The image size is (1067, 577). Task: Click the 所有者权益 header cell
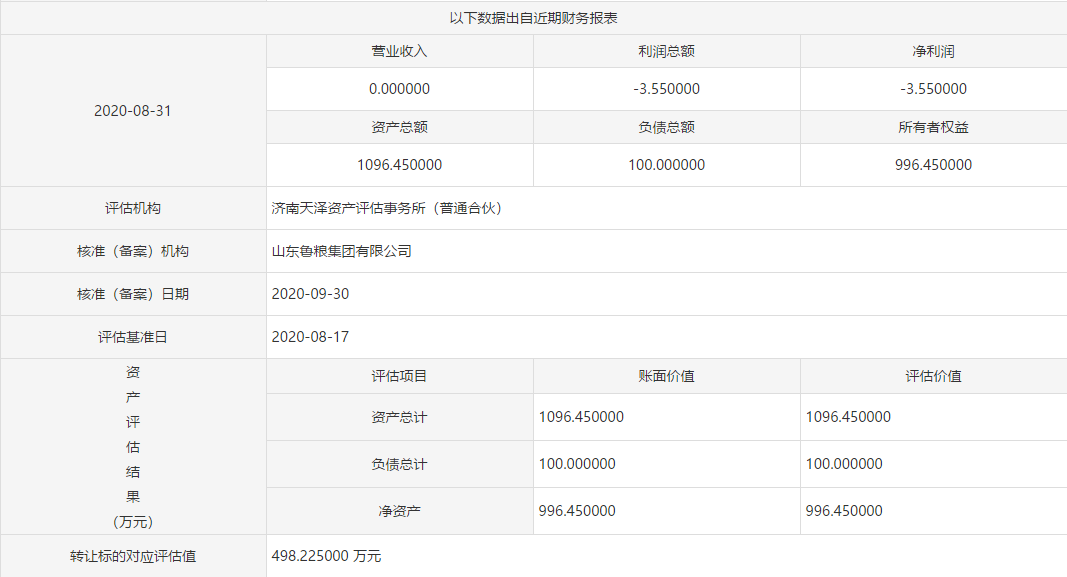(933, 127)
